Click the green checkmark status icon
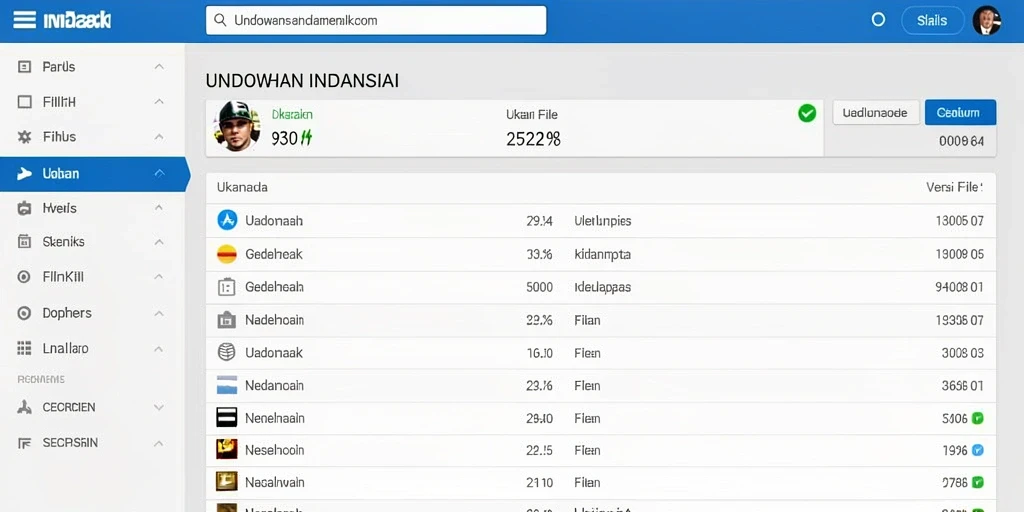The height and width of the screenshot is (512, 1024). pyautogui.click(x=807, y=114)
